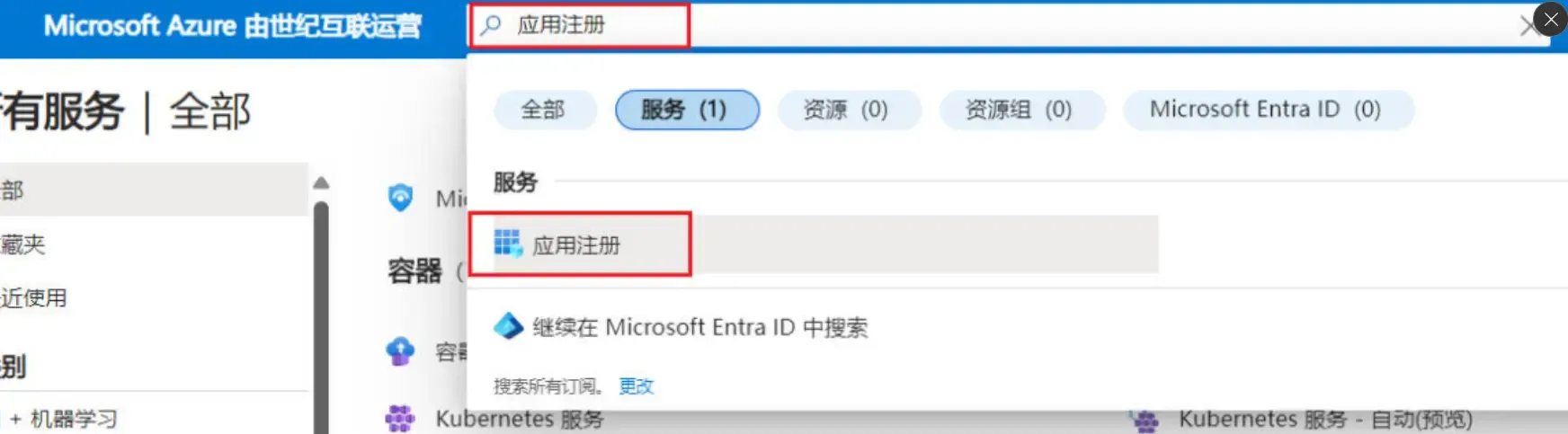
Task: Open 收藏夹 in the left sidebar
Action: [22, 244]
